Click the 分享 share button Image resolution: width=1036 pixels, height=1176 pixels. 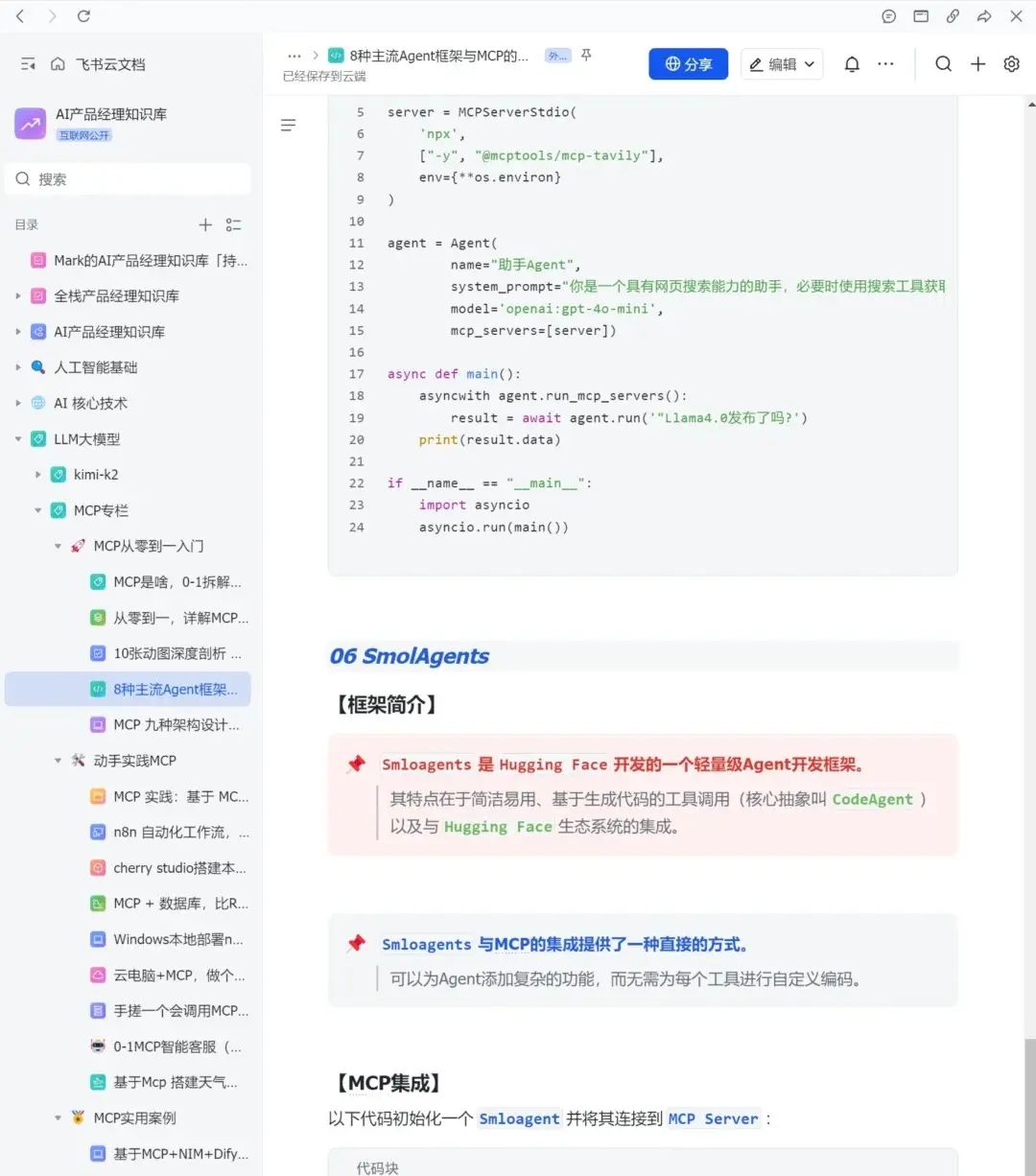click(688, 63)
